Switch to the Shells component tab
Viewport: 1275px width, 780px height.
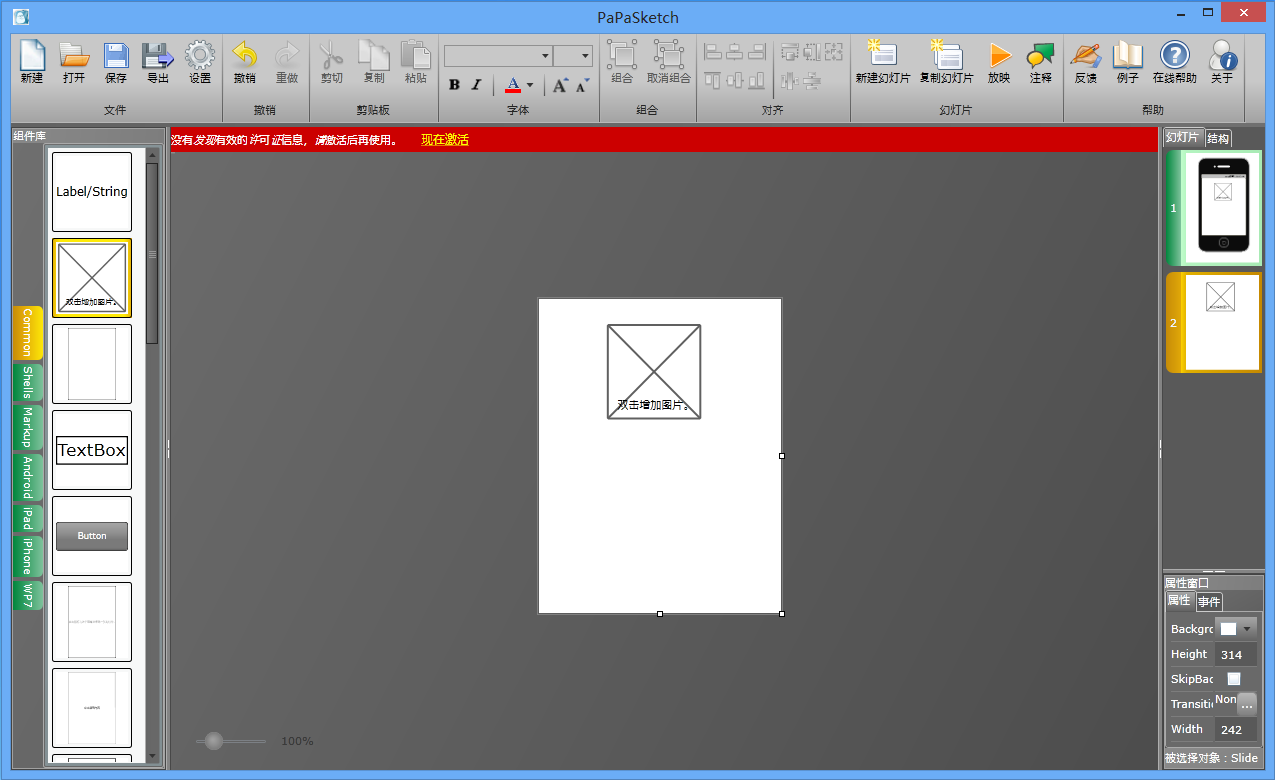tap(28, 383)
